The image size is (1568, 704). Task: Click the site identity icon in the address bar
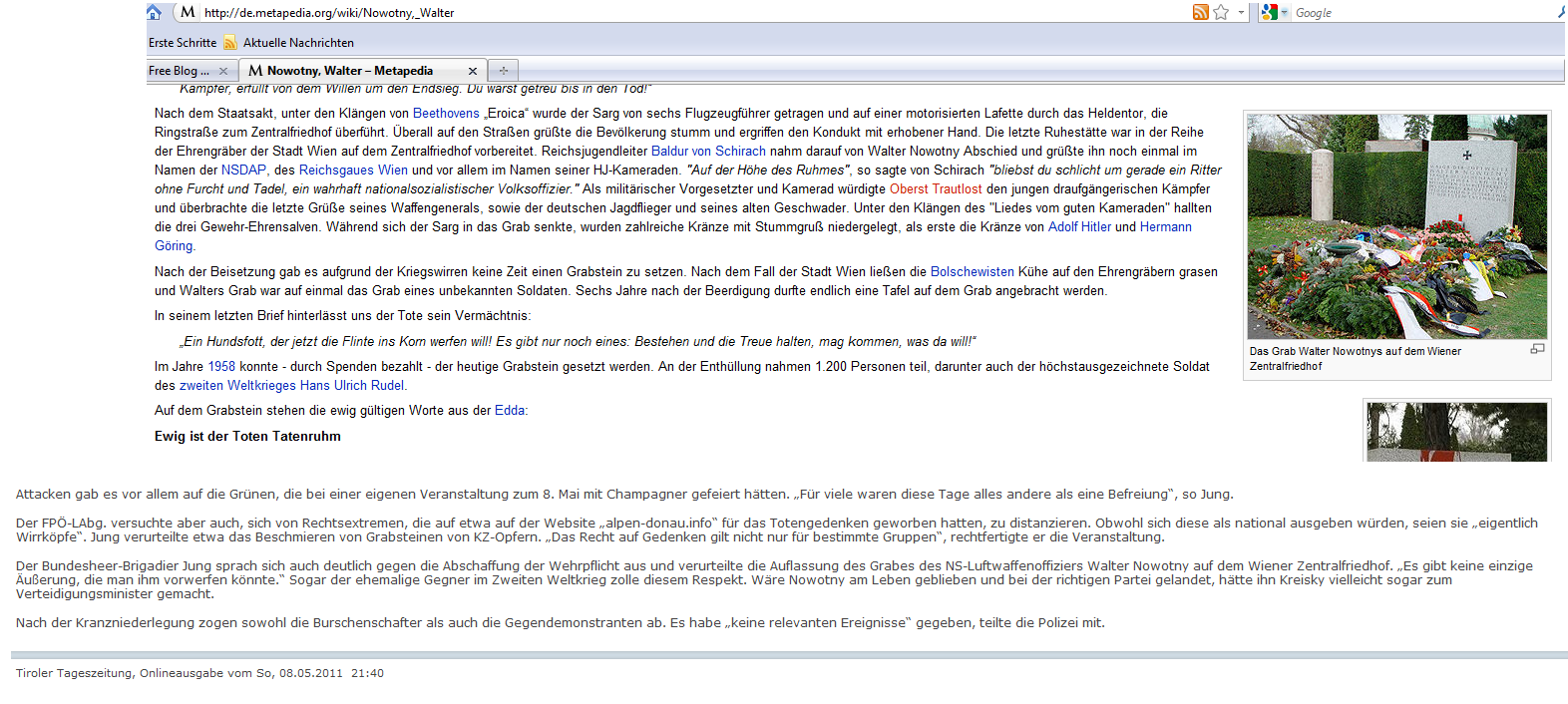point(188,12)
